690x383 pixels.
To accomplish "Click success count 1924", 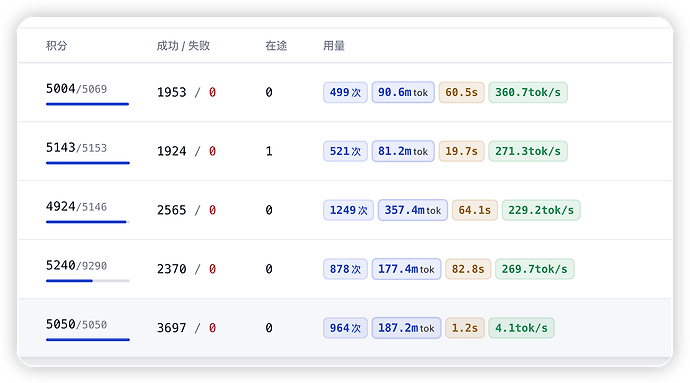I will click(172, 151).
